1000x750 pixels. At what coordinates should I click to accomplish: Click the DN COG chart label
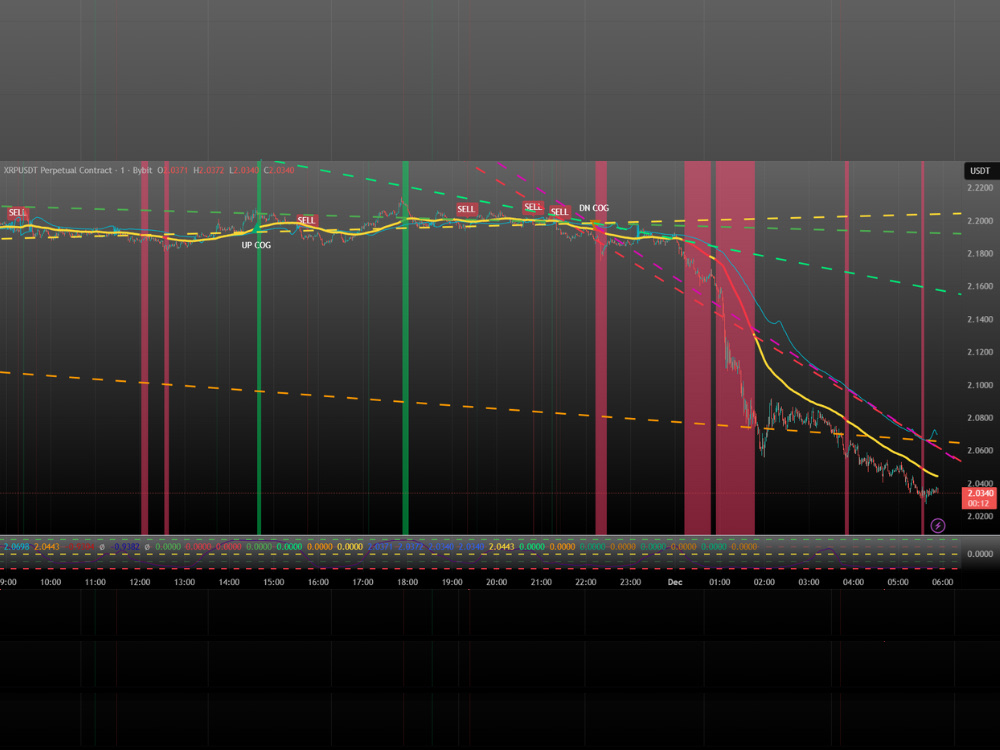pos(594,208)
